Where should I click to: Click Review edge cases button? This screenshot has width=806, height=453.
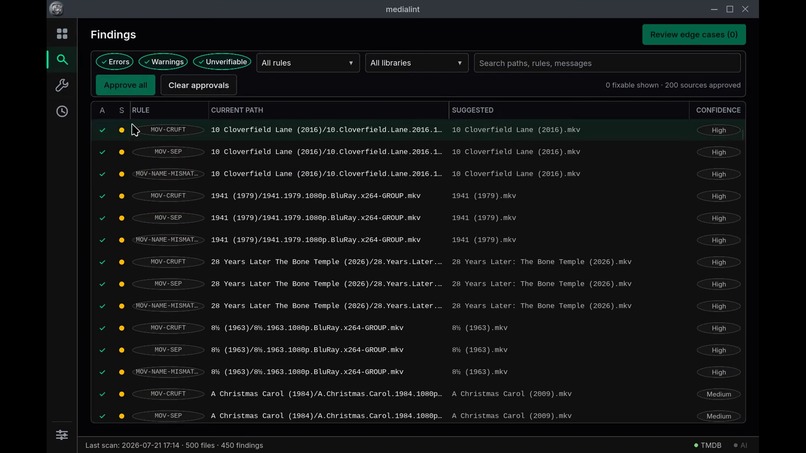(x=693, y=34)
